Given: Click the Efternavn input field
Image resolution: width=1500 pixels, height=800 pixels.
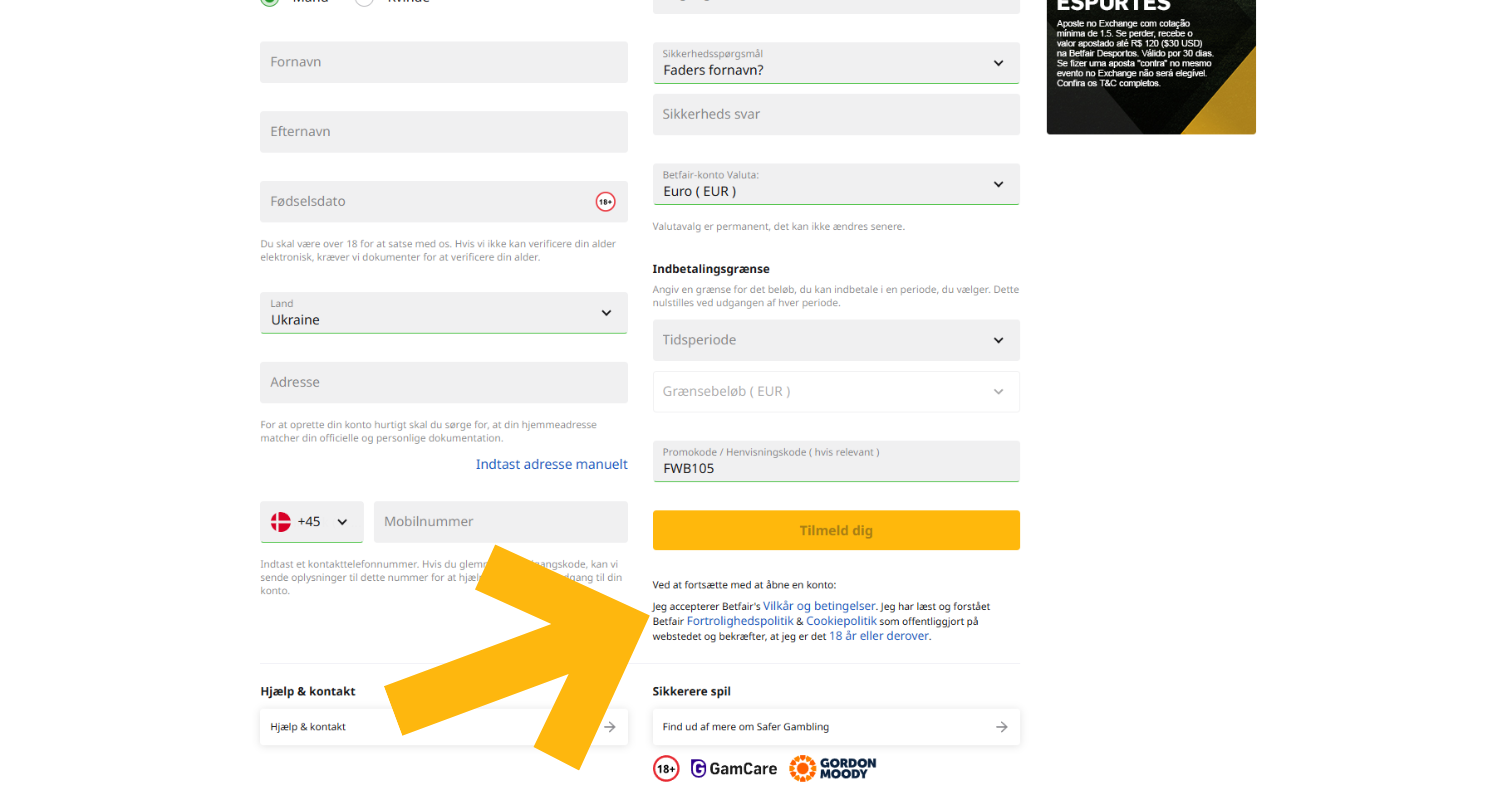Looking at the screenshot, I should [444, 132].
